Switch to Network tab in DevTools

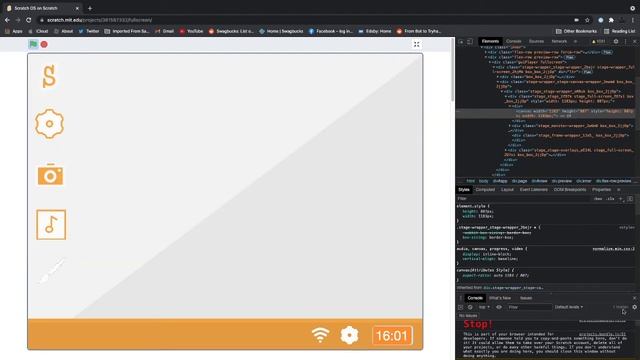point(559,41)
